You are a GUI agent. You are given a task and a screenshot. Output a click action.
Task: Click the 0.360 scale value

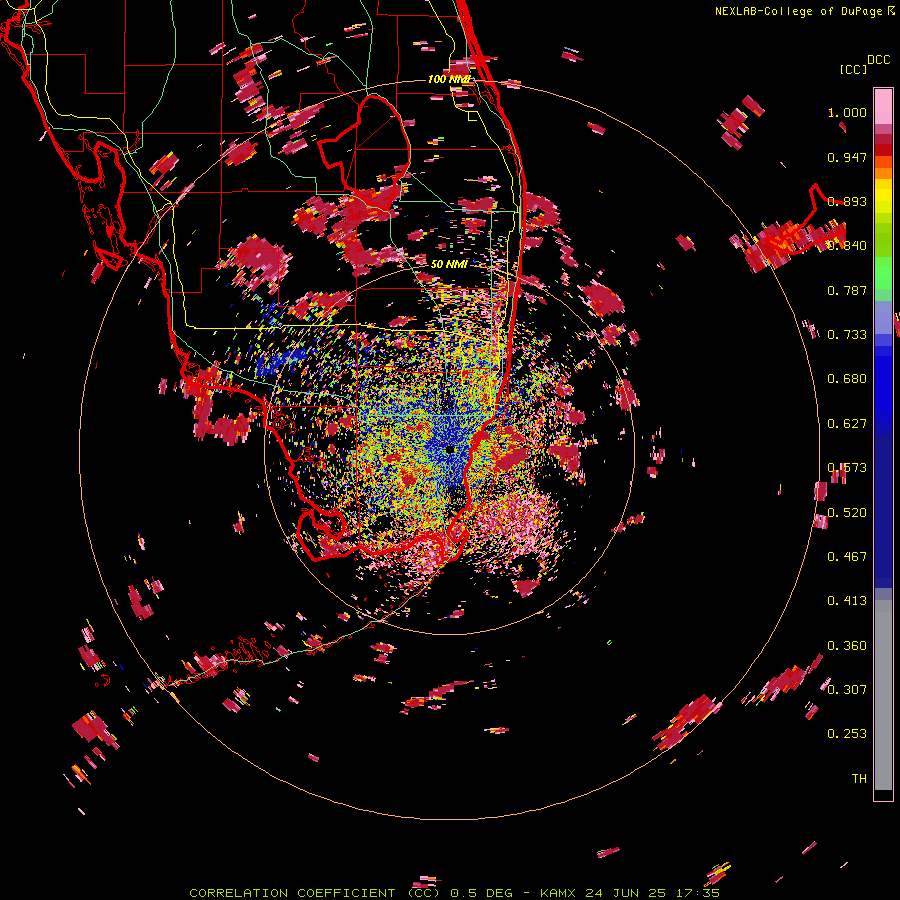click(x=847, y=646)
